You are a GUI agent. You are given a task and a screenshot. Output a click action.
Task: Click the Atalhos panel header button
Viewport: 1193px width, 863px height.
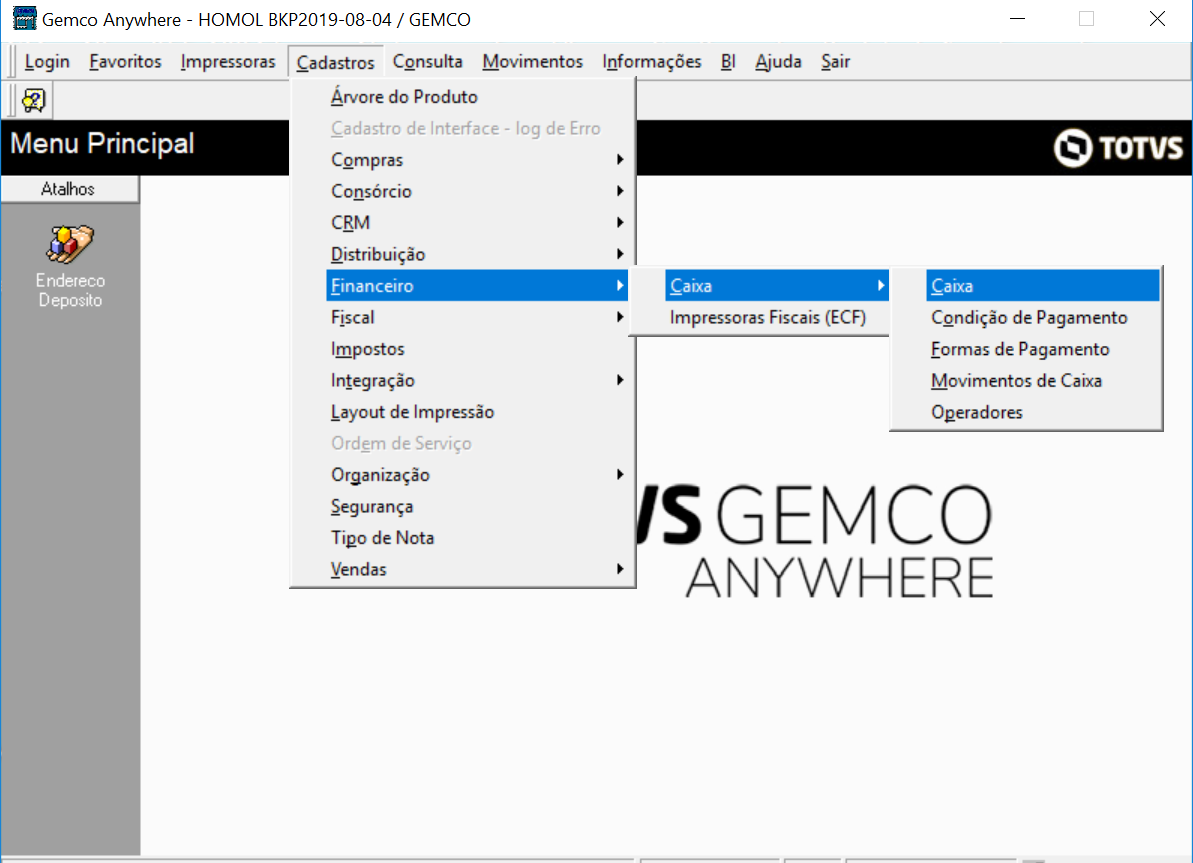[x=69, y=189]
